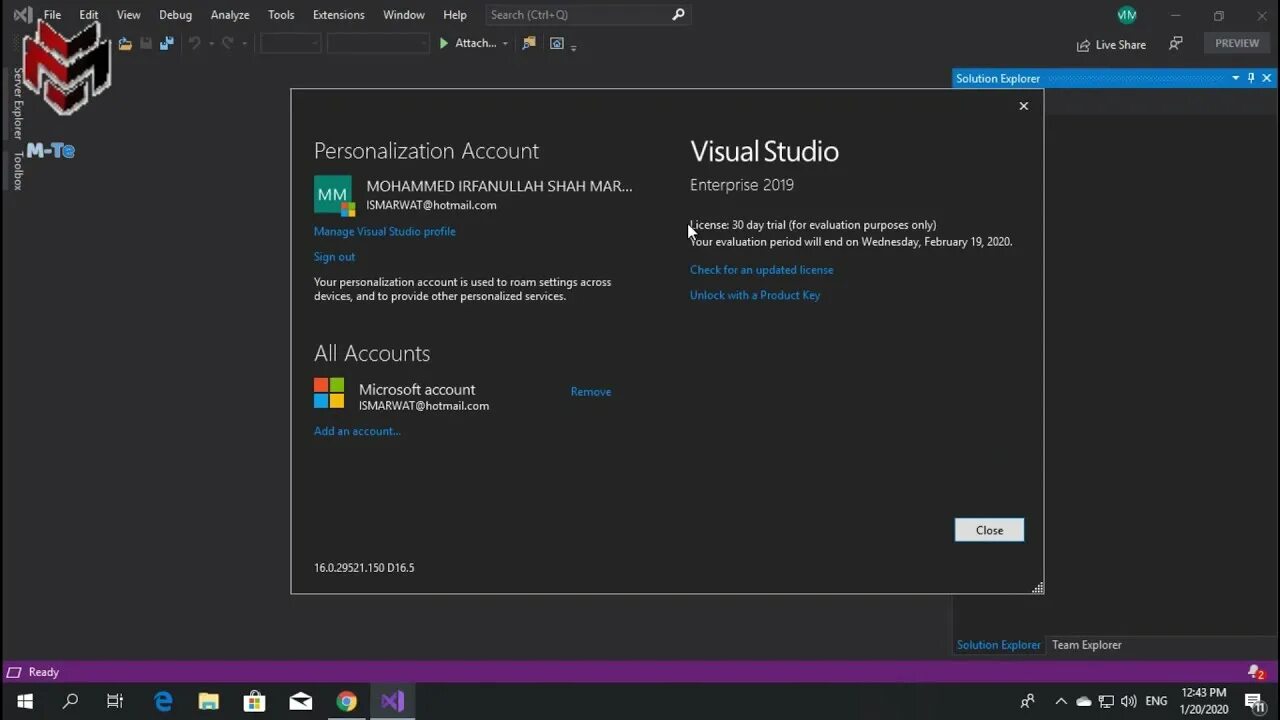Click the Redo arrow in toolbar

(228, 44)
